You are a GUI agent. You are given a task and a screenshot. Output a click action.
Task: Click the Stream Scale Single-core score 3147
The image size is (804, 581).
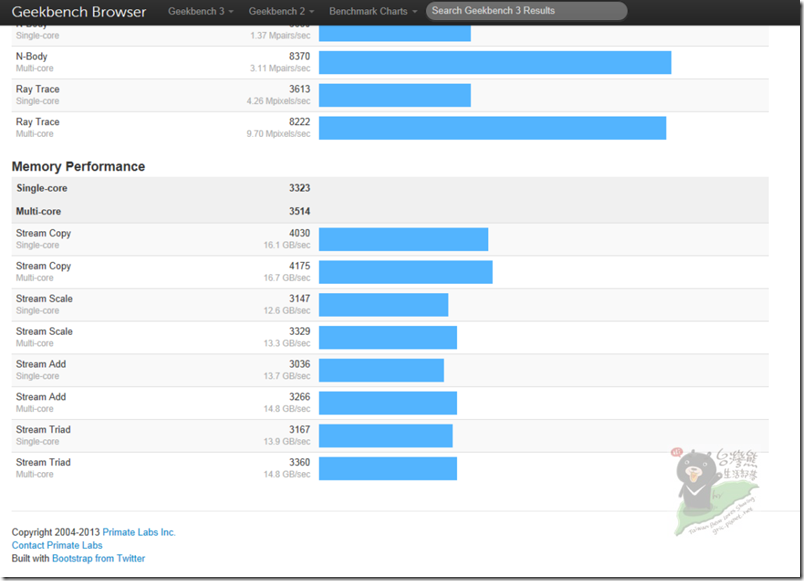tap(299, 299)
